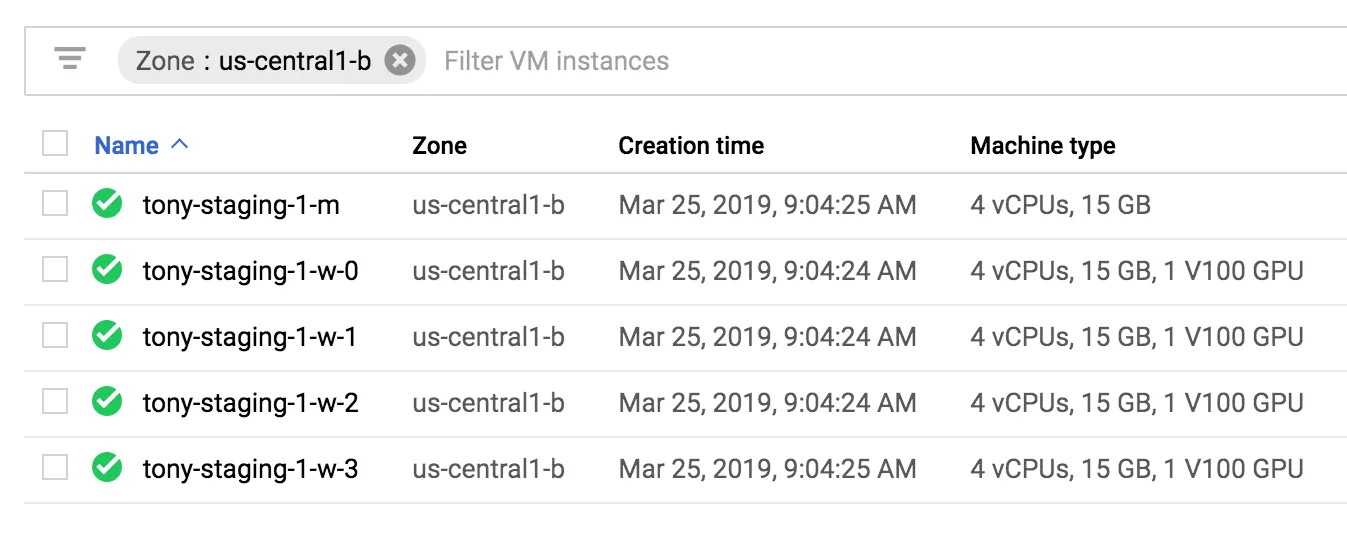
Task: Click the tony-staging-1-w-0 green status icon
Action: coord(107,270)
